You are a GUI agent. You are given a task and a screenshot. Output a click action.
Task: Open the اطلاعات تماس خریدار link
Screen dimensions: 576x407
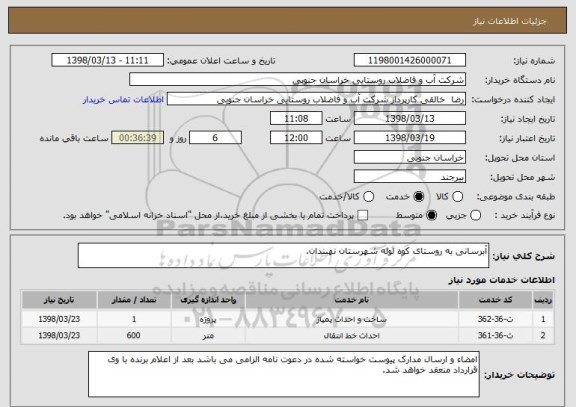123,100
